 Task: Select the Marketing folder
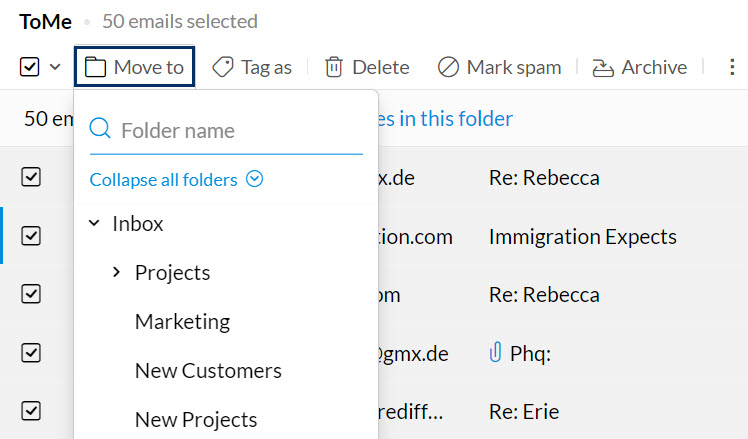click(182, 322)
